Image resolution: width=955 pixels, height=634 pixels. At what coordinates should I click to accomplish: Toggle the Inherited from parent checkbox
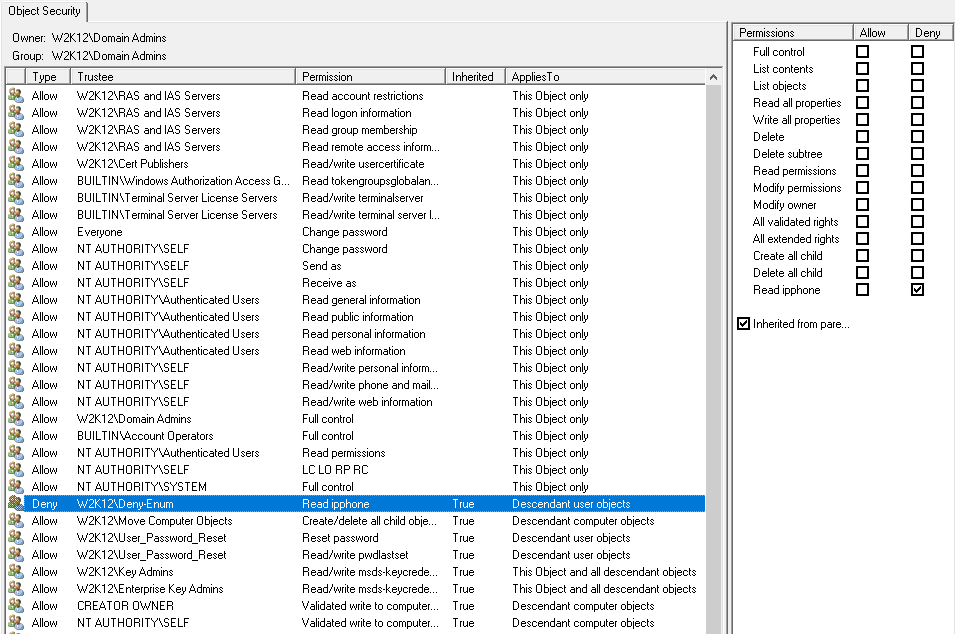pos(743,324)
